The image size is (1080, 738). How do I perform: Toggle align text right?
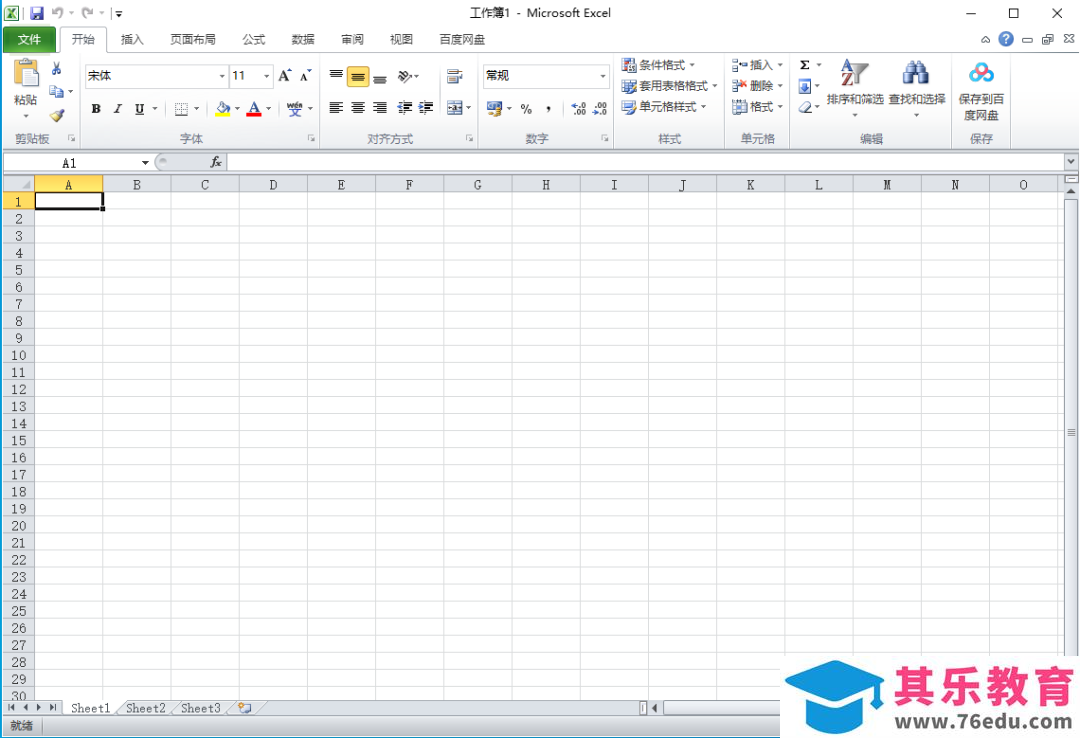pos(380,107)
